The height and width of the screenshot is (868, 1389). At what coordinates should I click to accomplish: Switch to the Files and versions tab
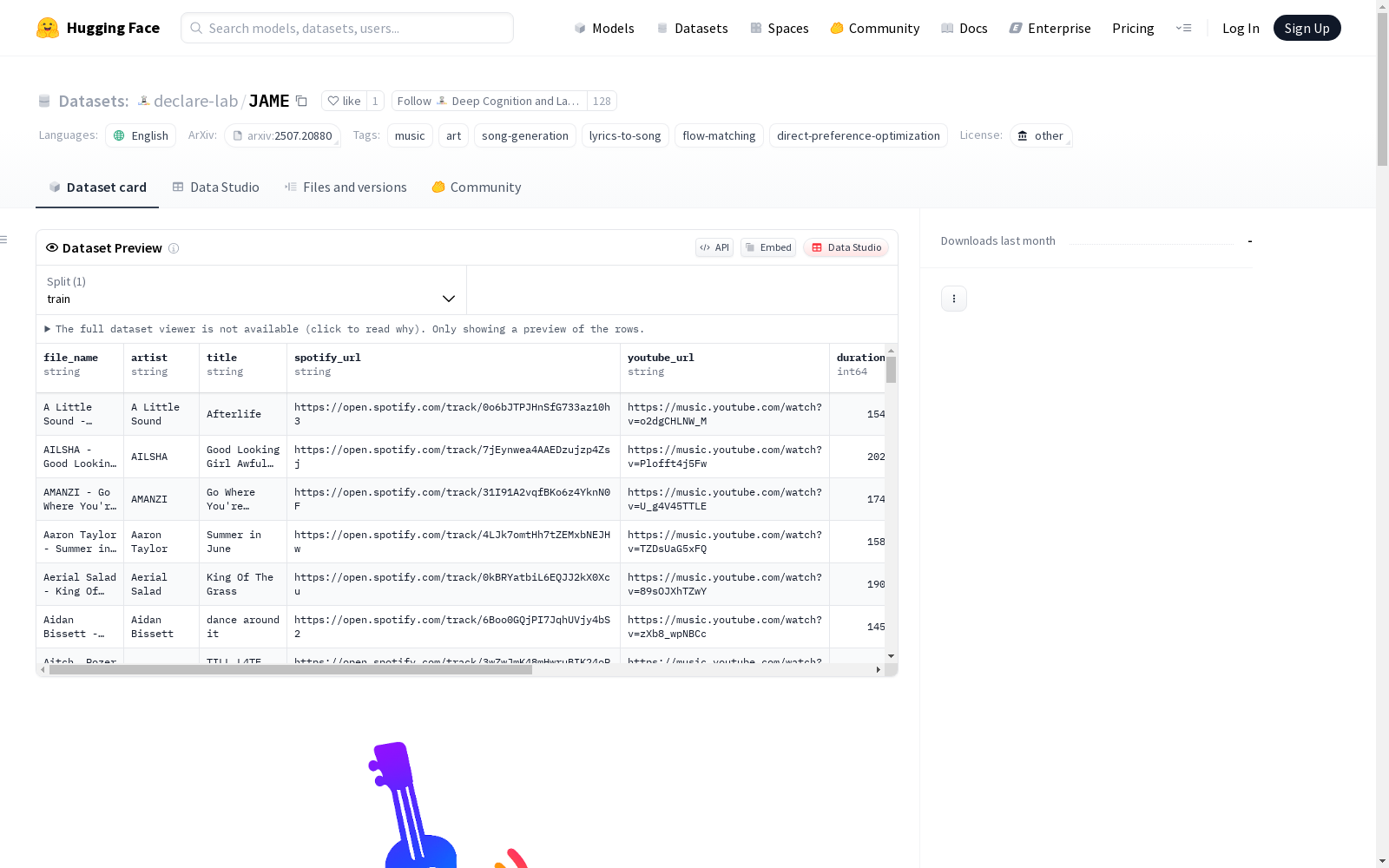point(346,187)
